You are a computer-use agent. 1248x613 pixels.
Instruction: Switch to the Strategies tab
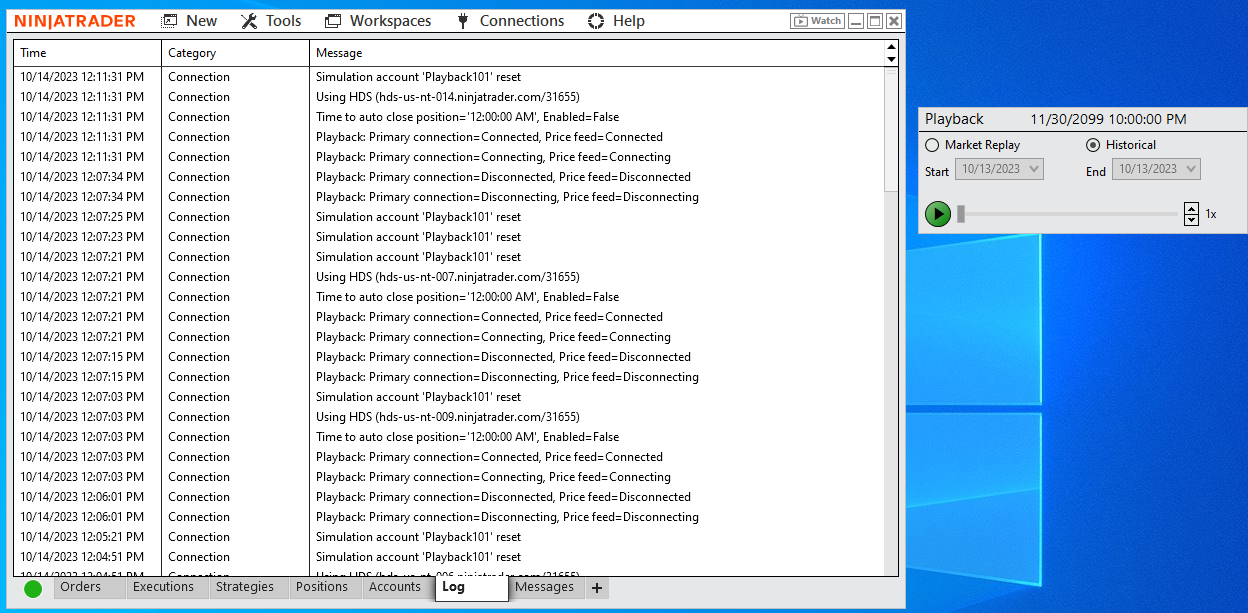pyautogui.click(x=245, y=587)
